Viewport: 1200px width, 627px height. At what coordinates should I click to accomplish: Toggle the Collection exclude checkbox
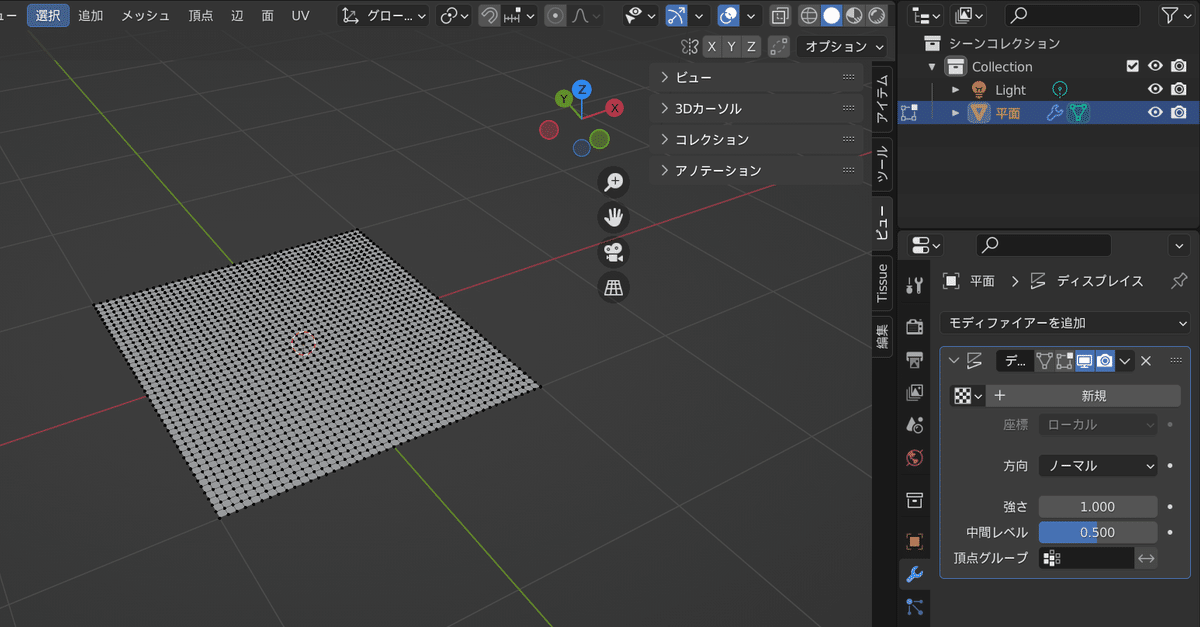[x=1132, y=67]
